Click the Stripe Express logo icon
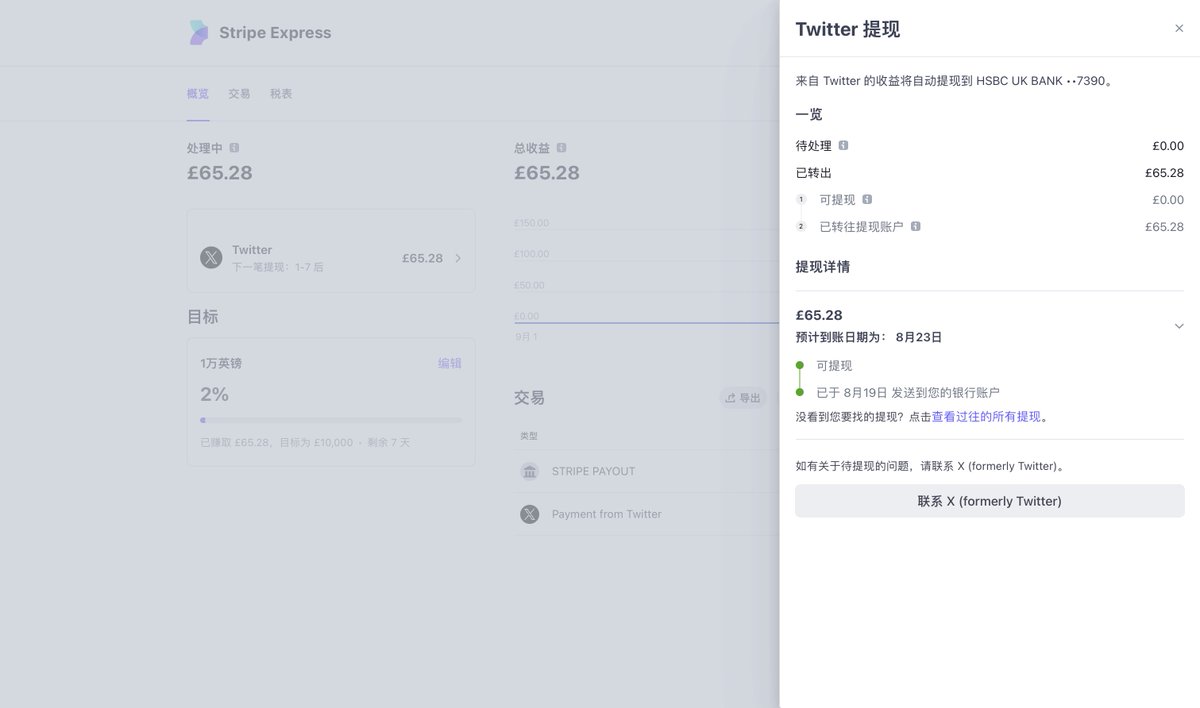Screen dimensions: 1200x708 pyautogui.click(x=199, y=33)
